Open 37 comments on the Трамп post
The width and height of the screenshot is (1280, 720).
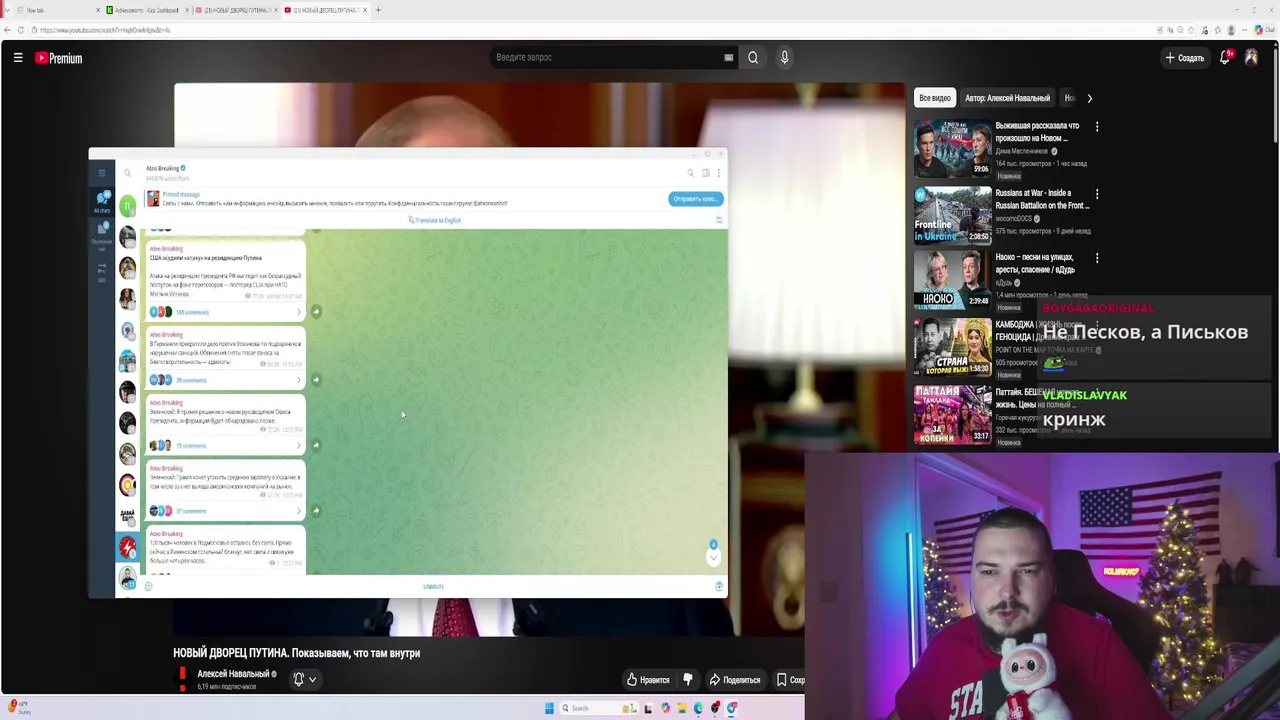coord(225,511)
